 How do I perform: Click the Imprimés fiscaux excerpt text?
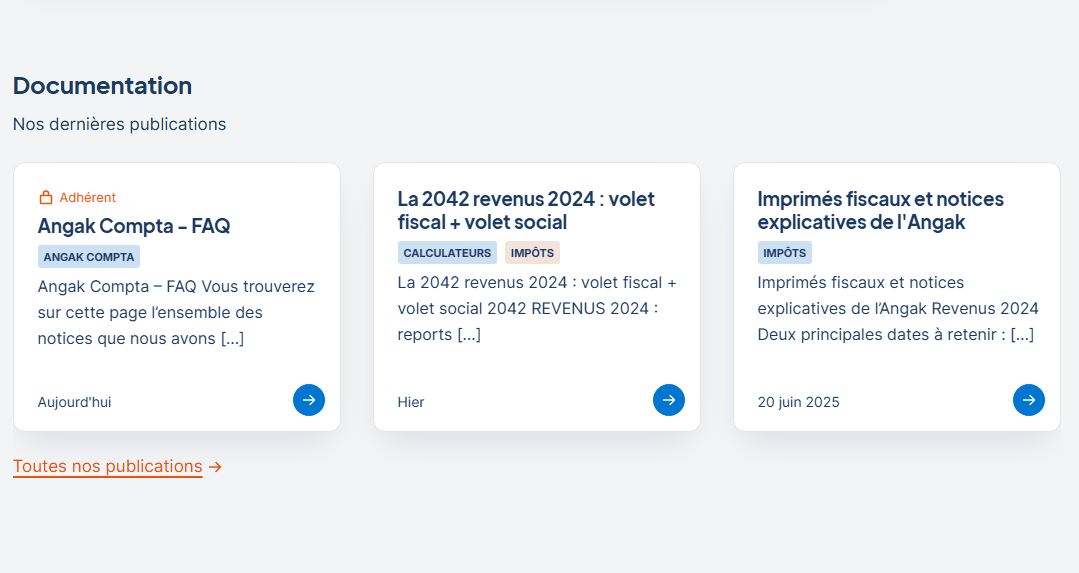pyautogui.click(x=898, y=308)
